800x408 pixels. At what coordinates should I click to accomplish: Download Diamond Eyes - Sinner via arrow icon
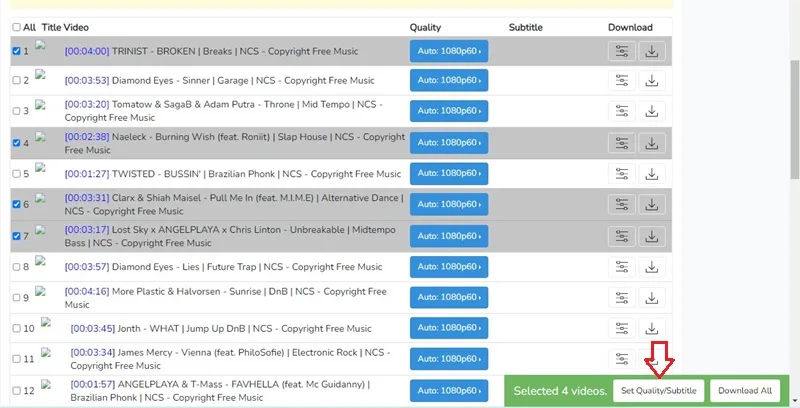(x=652, y=81)
